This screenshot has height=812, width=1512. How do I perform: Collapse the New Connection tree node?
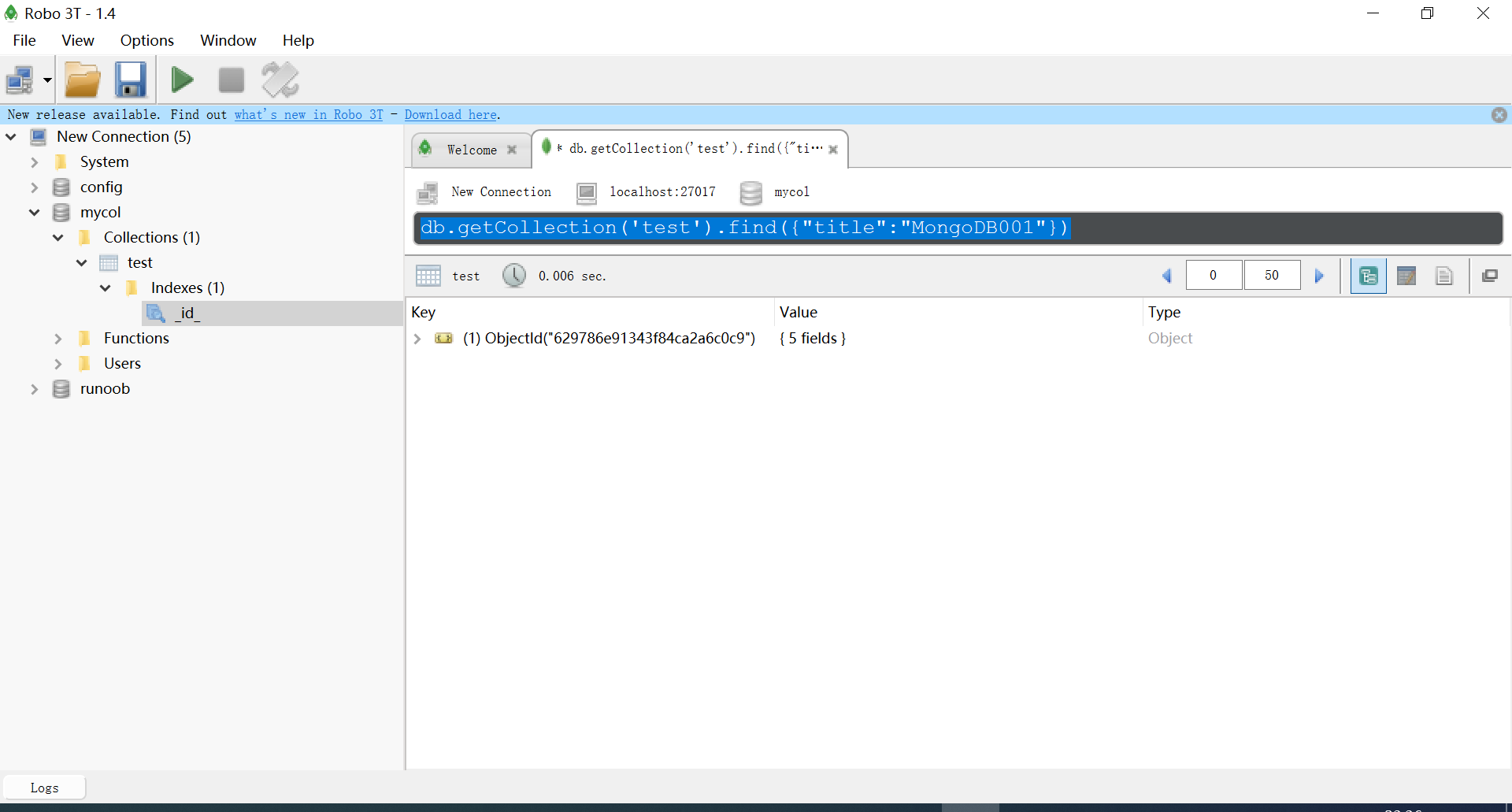(11, 137)
